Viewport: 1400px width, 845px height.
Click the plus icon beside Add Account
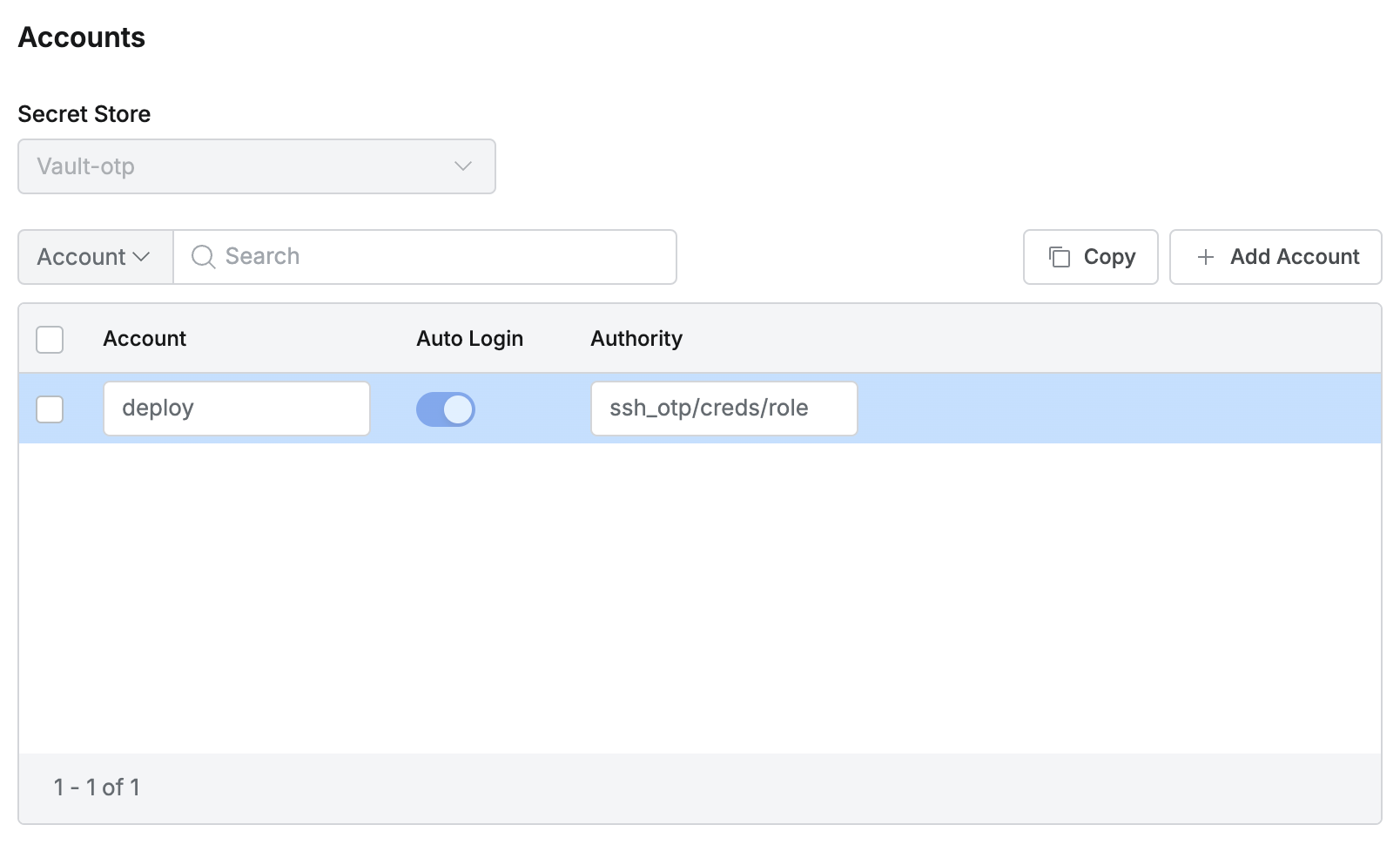coord(1205,257)
